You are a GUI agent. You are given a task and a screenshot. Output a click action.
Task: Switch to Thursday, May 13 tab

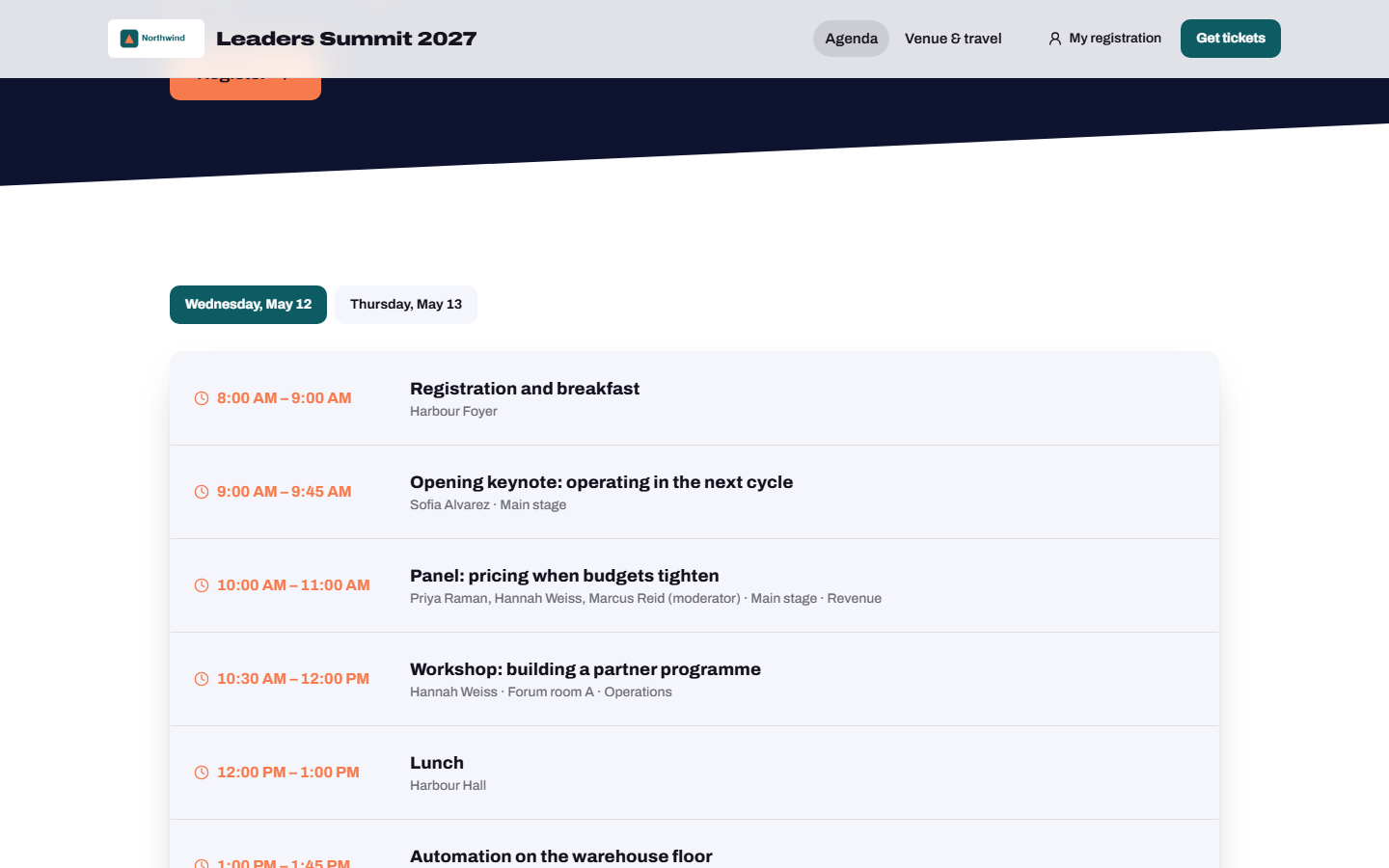point(406,305)
